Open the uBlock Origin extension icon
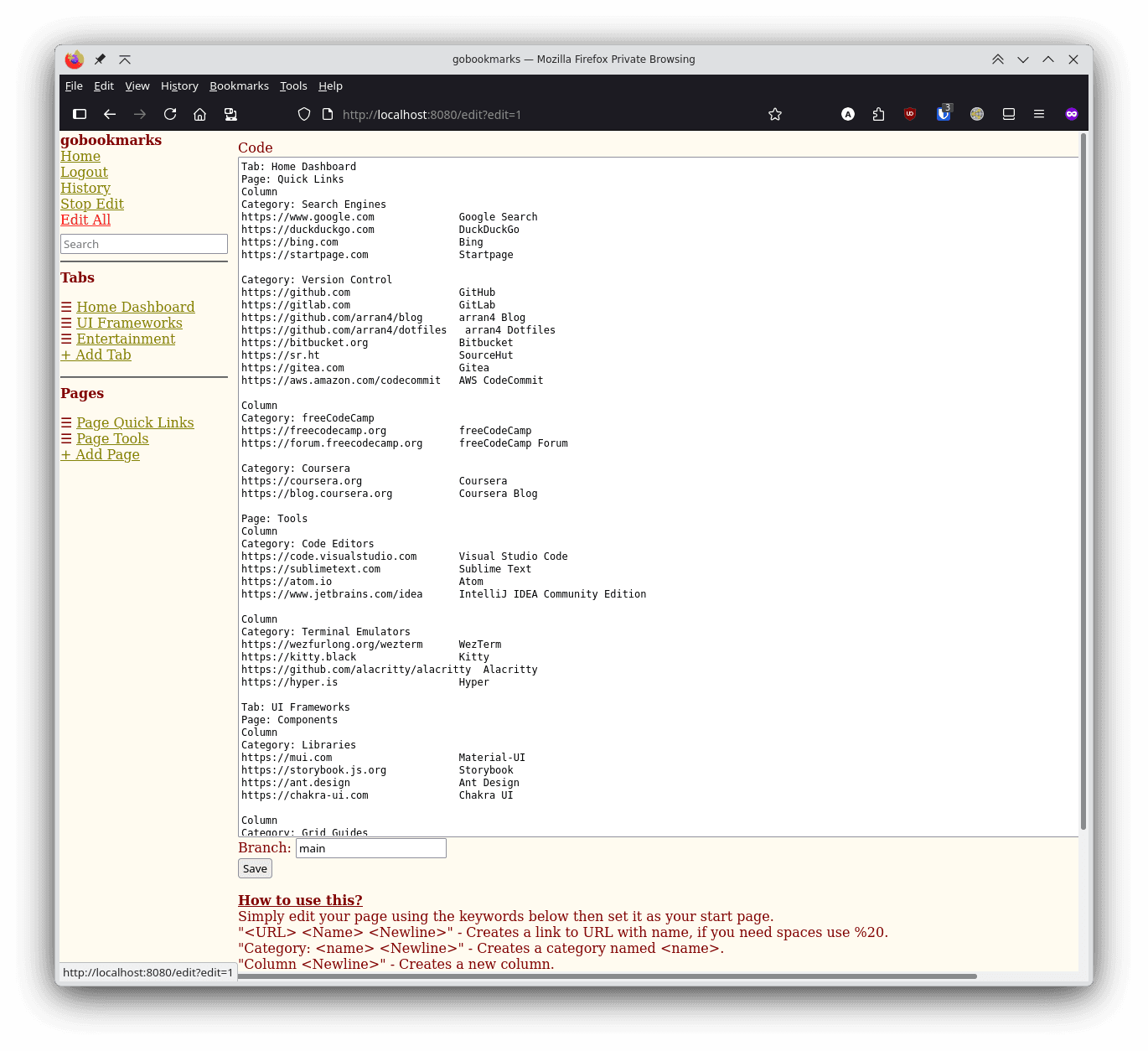The image size is (1148, 1051). [910, 114]
